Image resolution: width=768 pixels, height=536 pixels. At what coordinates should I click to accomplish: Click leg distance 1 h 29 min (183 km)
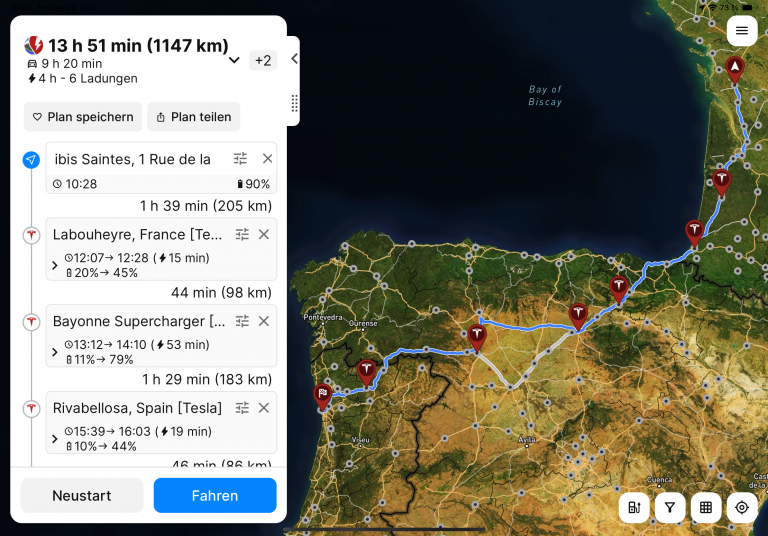[207, 380]
